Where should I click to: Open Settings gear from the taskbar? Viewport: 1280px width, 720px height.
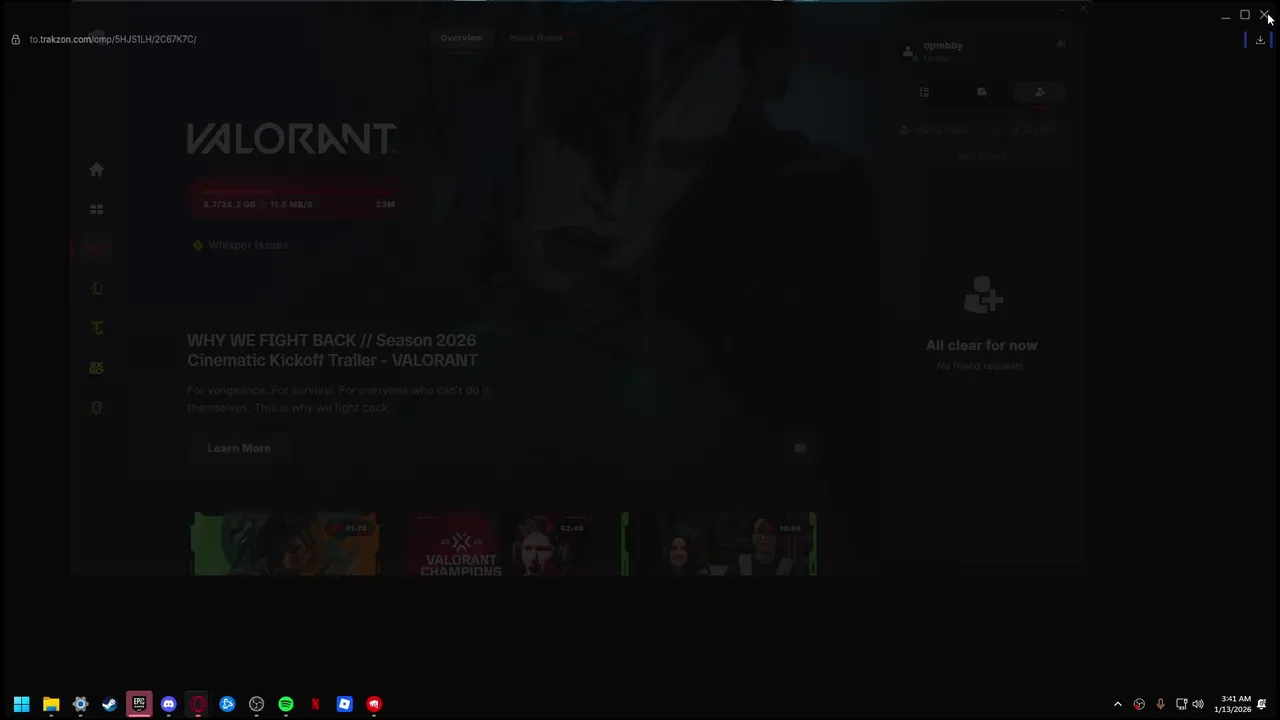80,704
